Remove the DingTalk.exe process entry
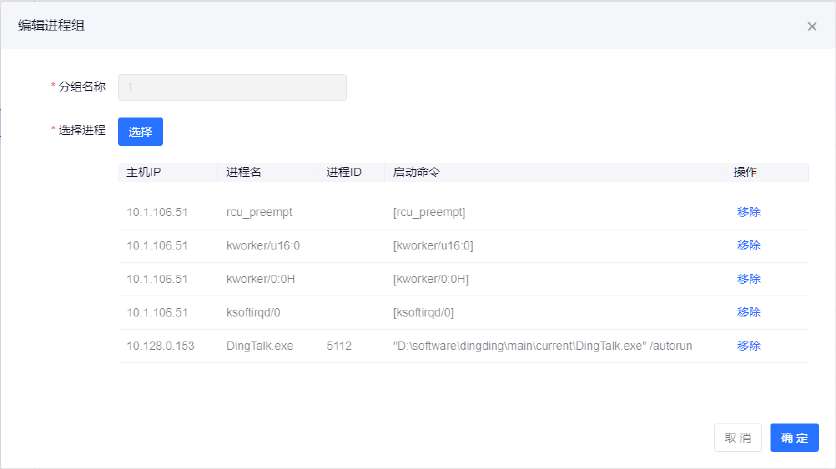The width and height of the screenshot is (836, 469). [x=748, y=346]
